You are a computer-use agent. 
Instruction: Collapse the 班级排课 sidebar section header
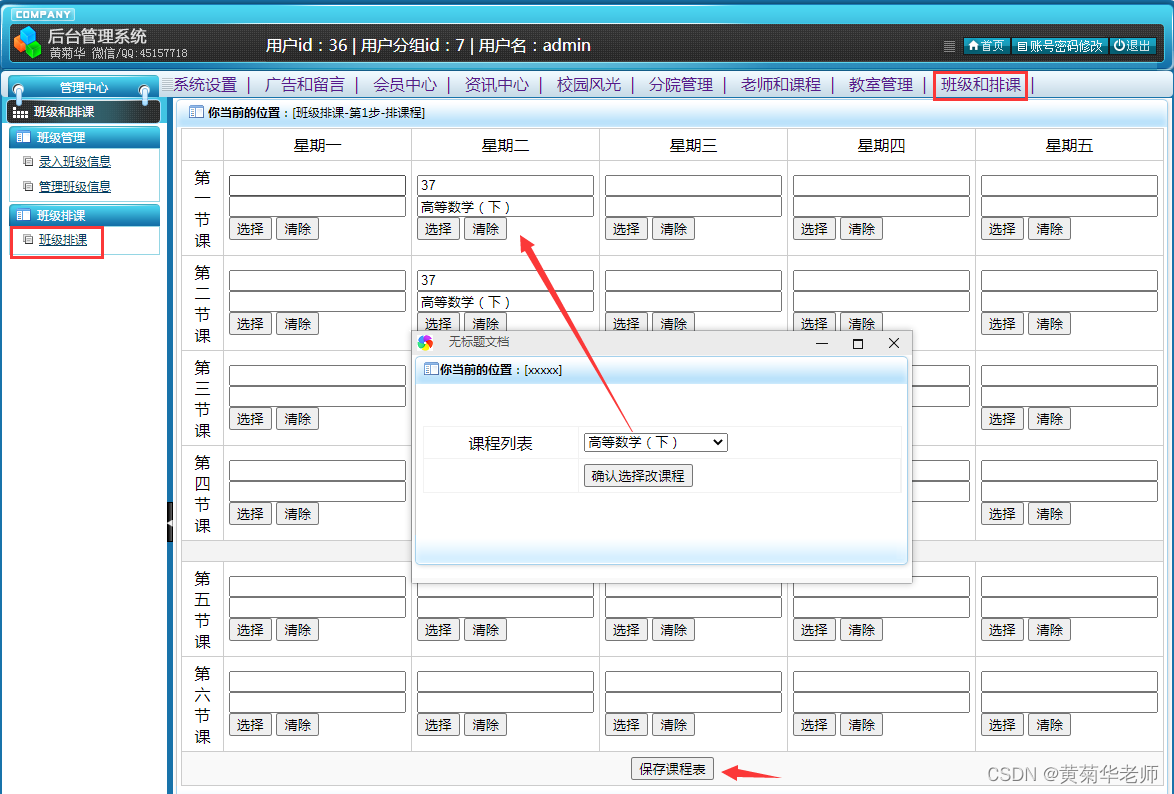85,215
